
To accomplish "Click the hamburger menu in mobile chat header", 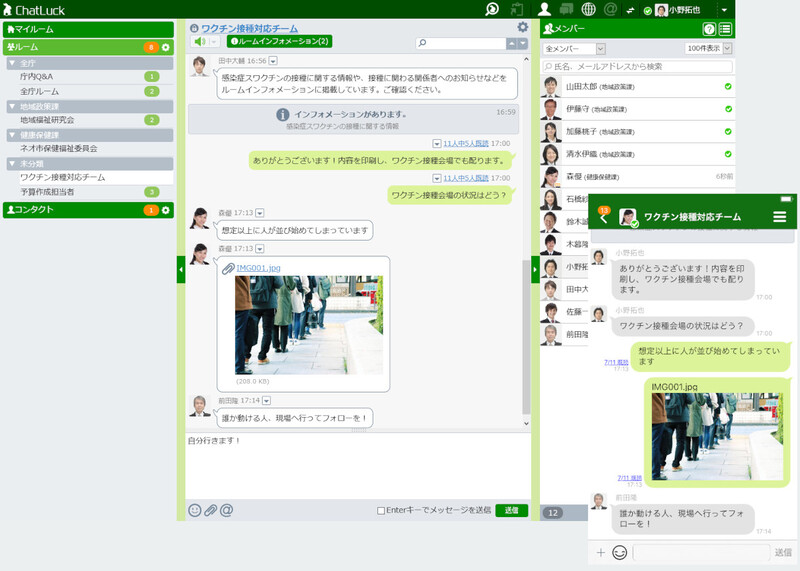I will (x=780, y=216).
